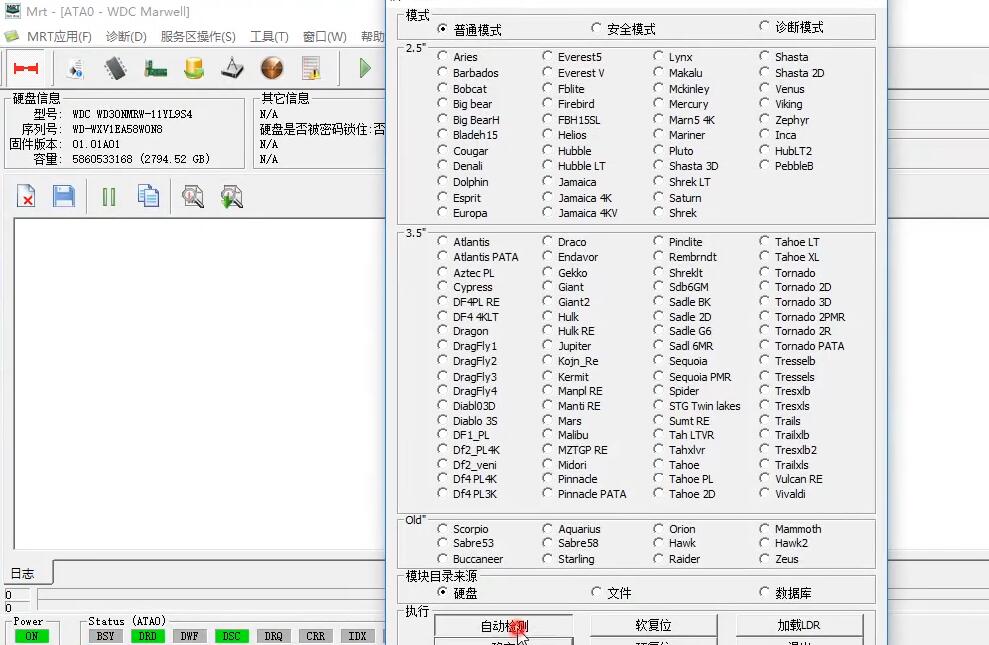
Task: Click the magnifier search document icon
Action: tap(192, 196)
